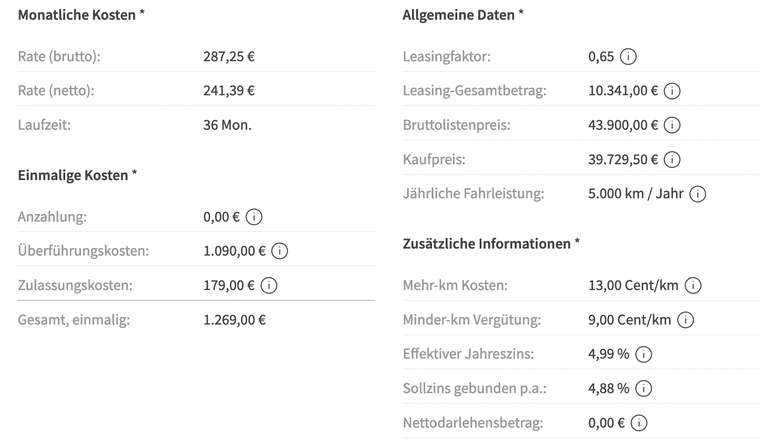This screenshot has height=445, width=770.
Task: Open Zulassungskosten info icon
Action: tap(269, 285)
